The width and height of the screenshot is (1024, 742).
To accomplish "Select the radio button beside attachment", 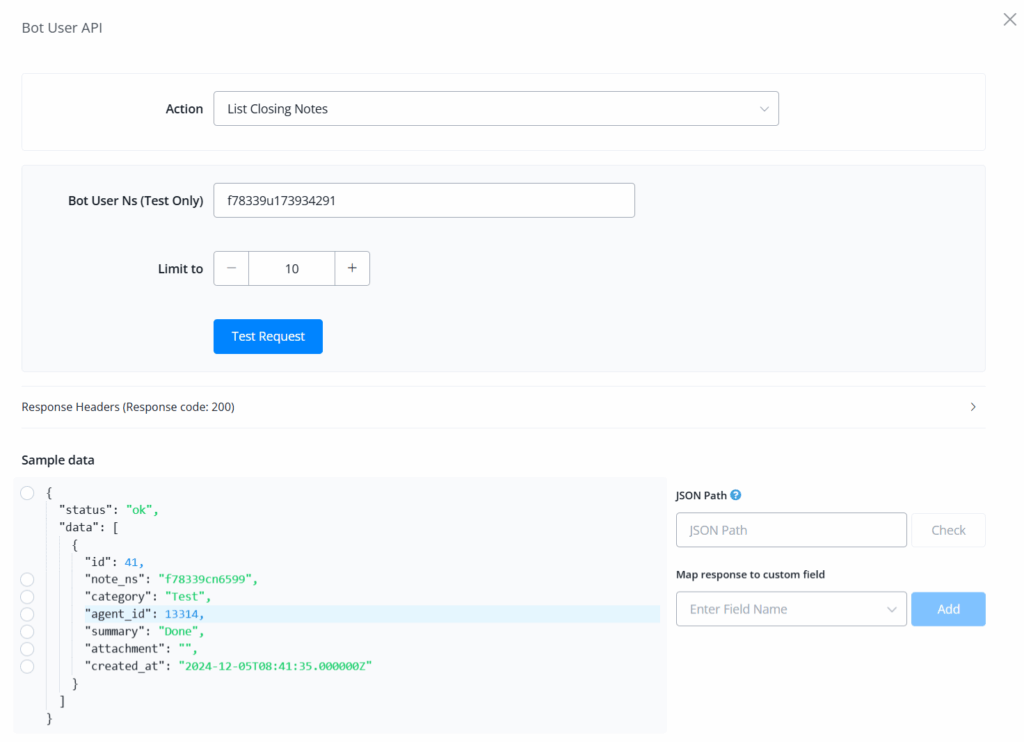I will 27,649.
